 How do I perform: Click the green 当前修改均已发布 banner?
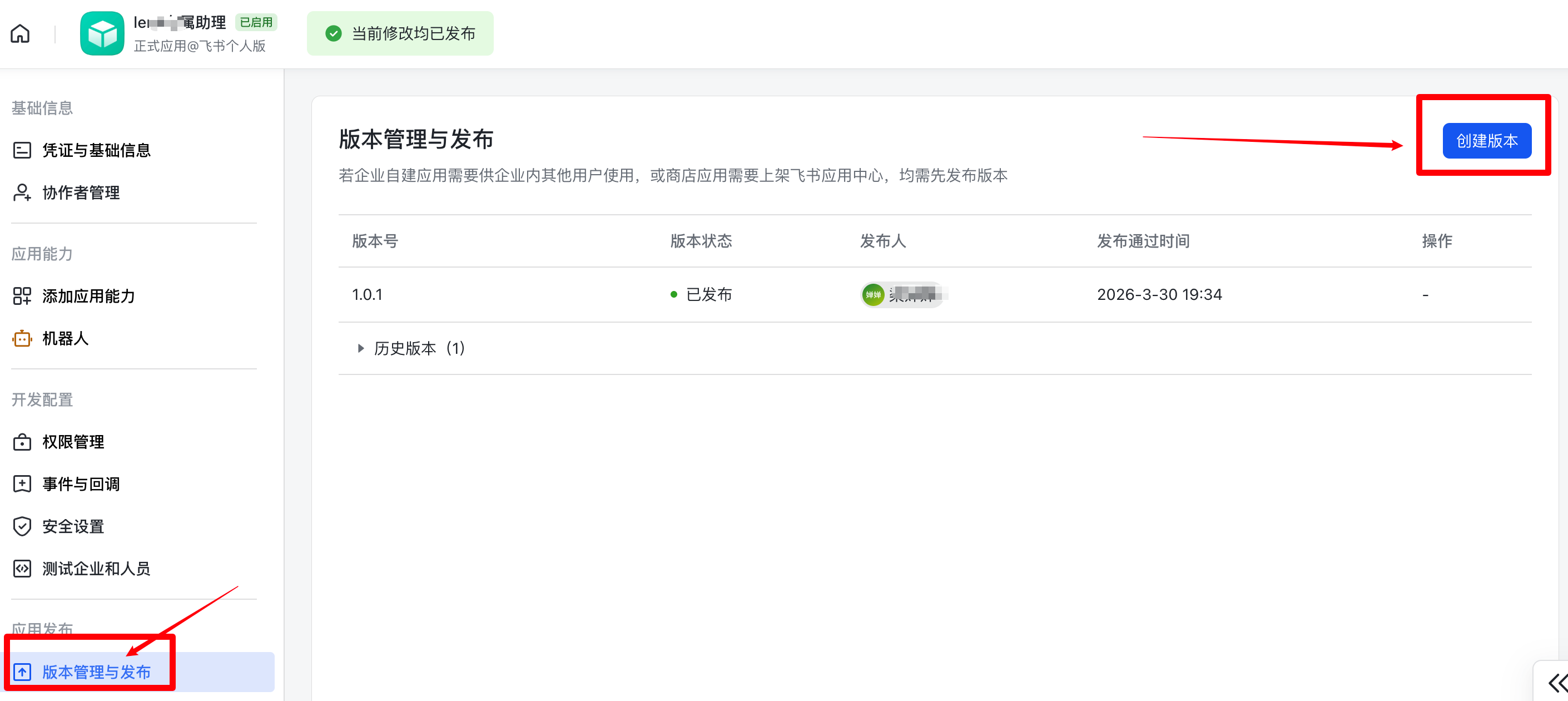400,33
